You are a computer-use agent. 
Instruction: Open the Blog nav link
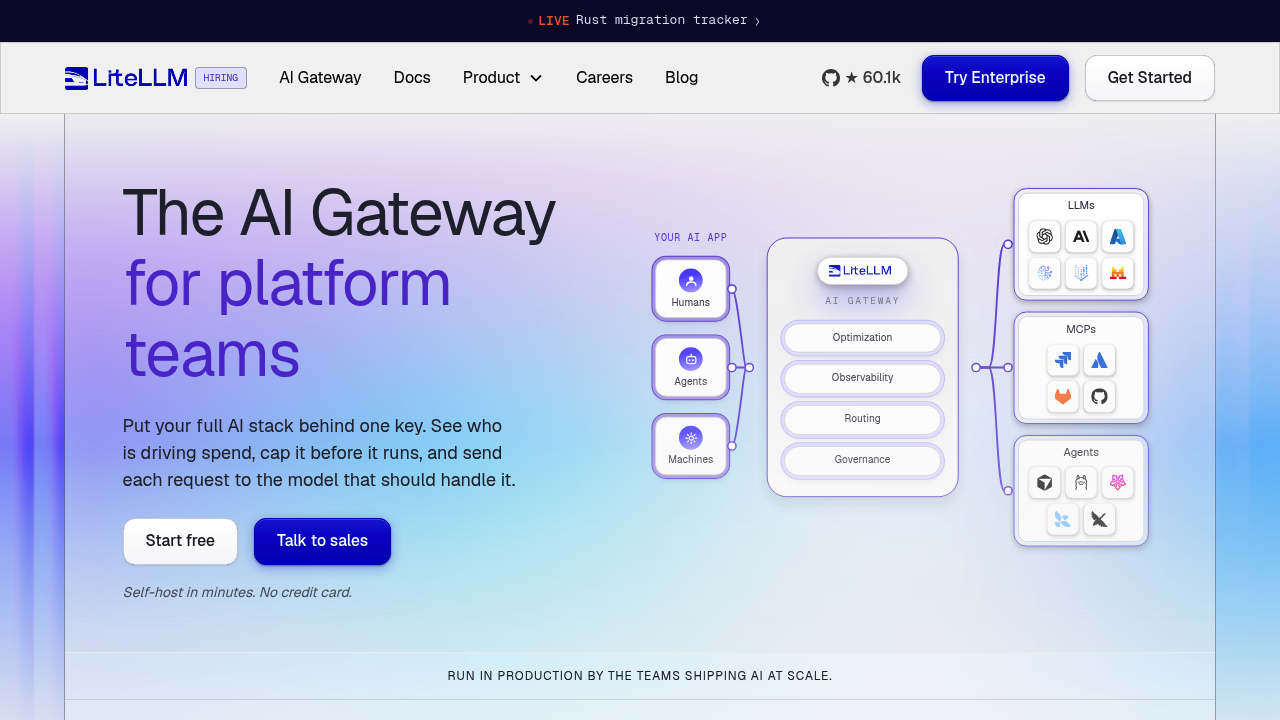(x=682, y=78)
